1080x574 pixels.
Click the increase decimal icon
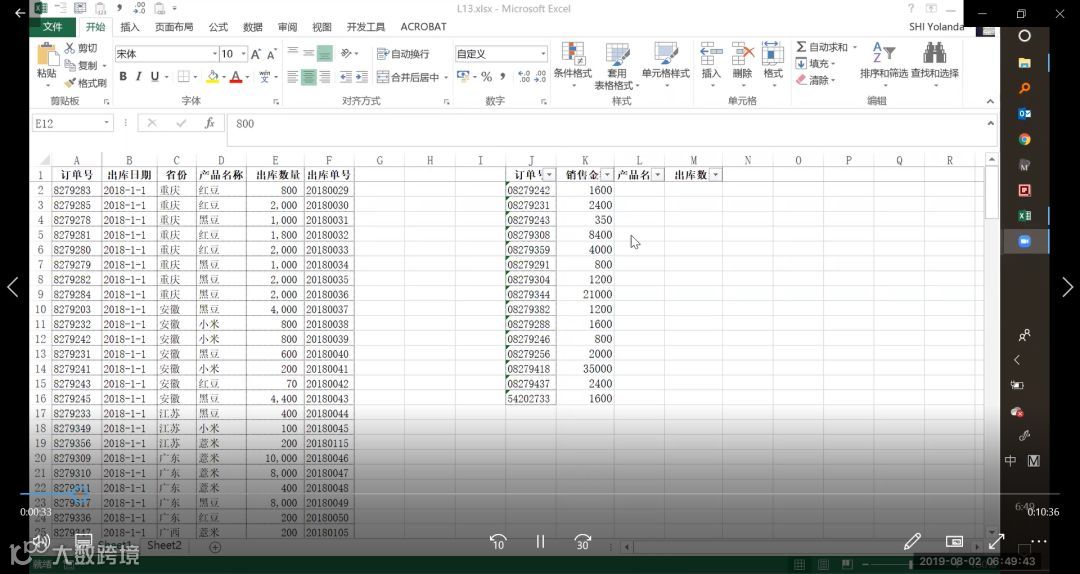tap(523, 76)
